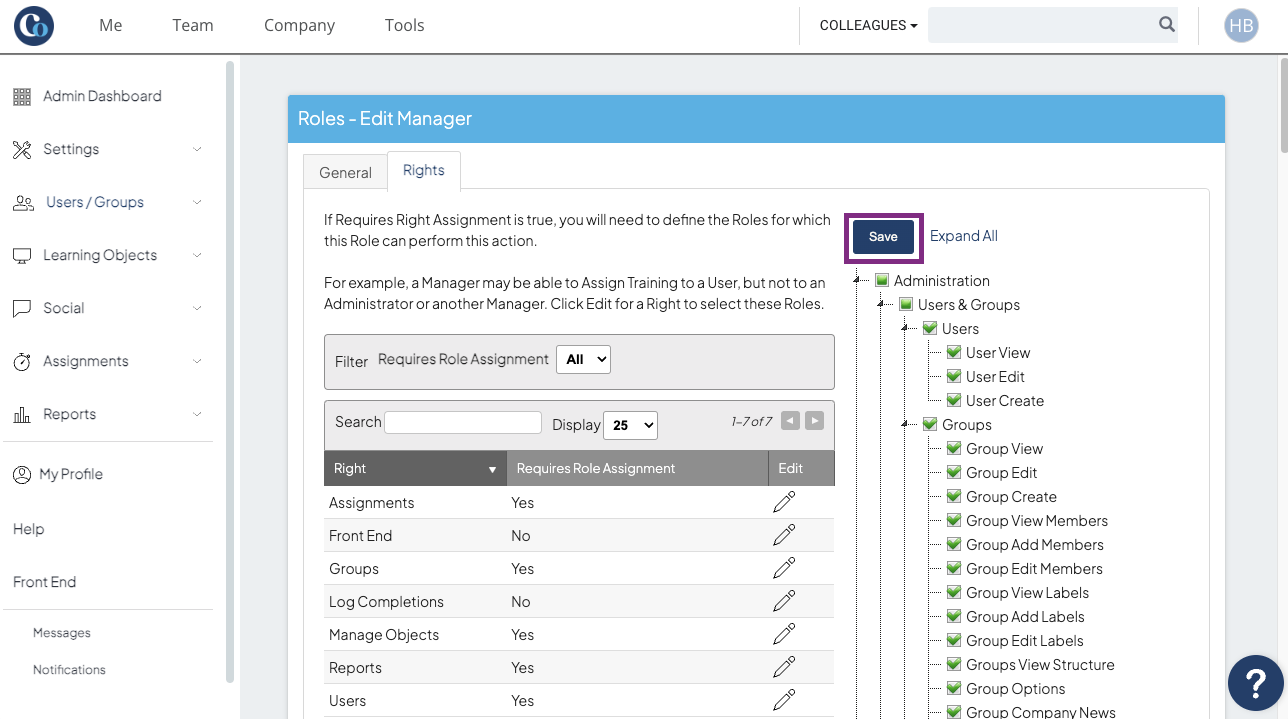The width and height of the screenshot is (1288, 719).
Task: Edit the Reports right pencil icon
Action: tap(785, 667)
